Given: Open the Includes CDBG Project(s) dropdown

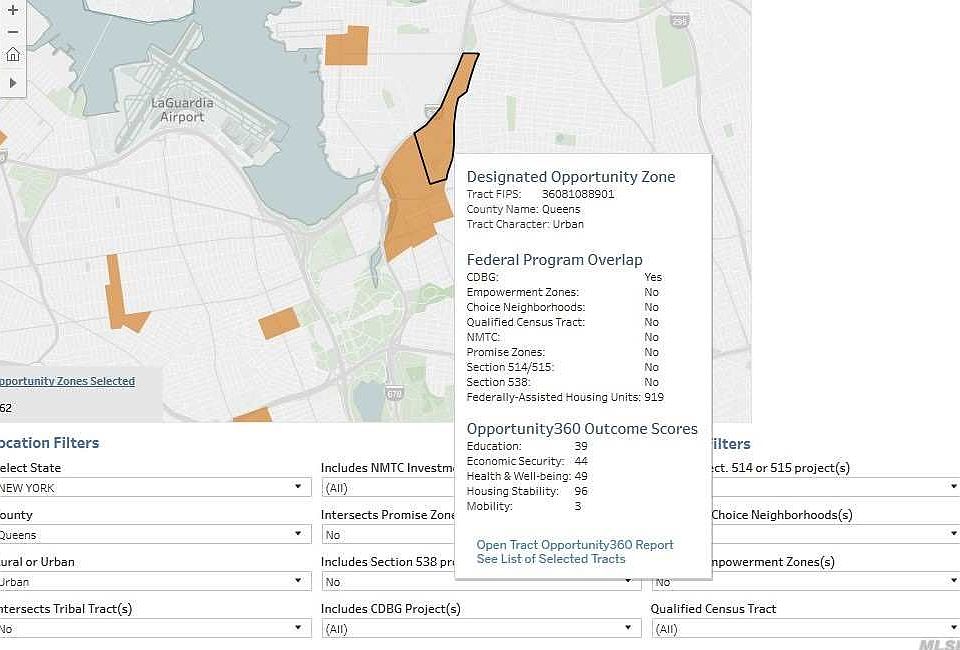Looking at the screenshot, I should click(481, 629).
